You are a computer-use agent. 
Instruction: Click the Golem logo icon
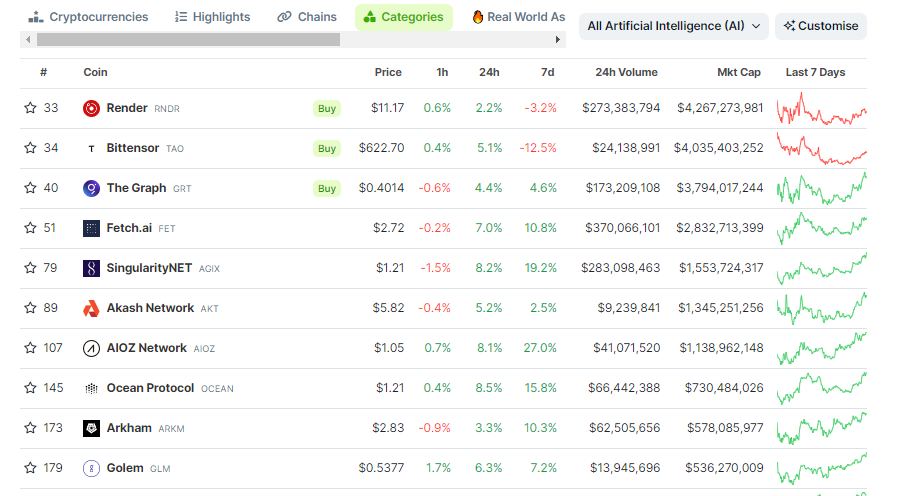[91, 468]
